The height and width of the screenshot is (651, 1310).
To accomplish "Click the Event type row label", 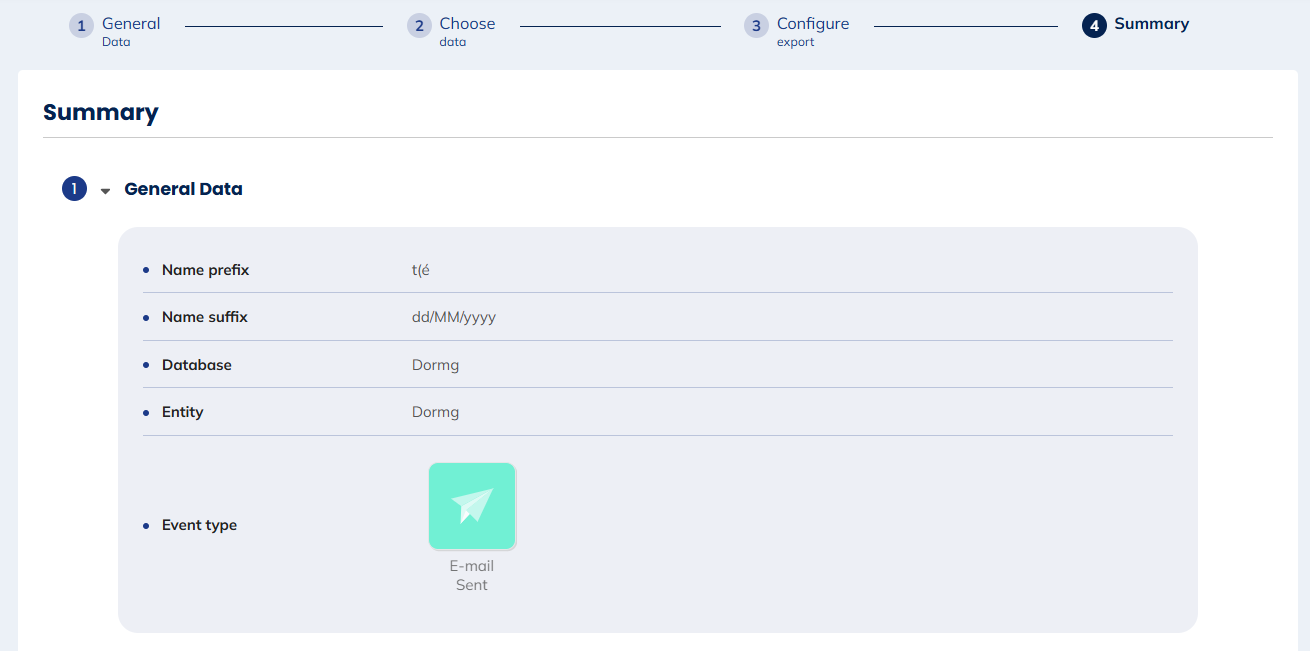I will [199, 525].
